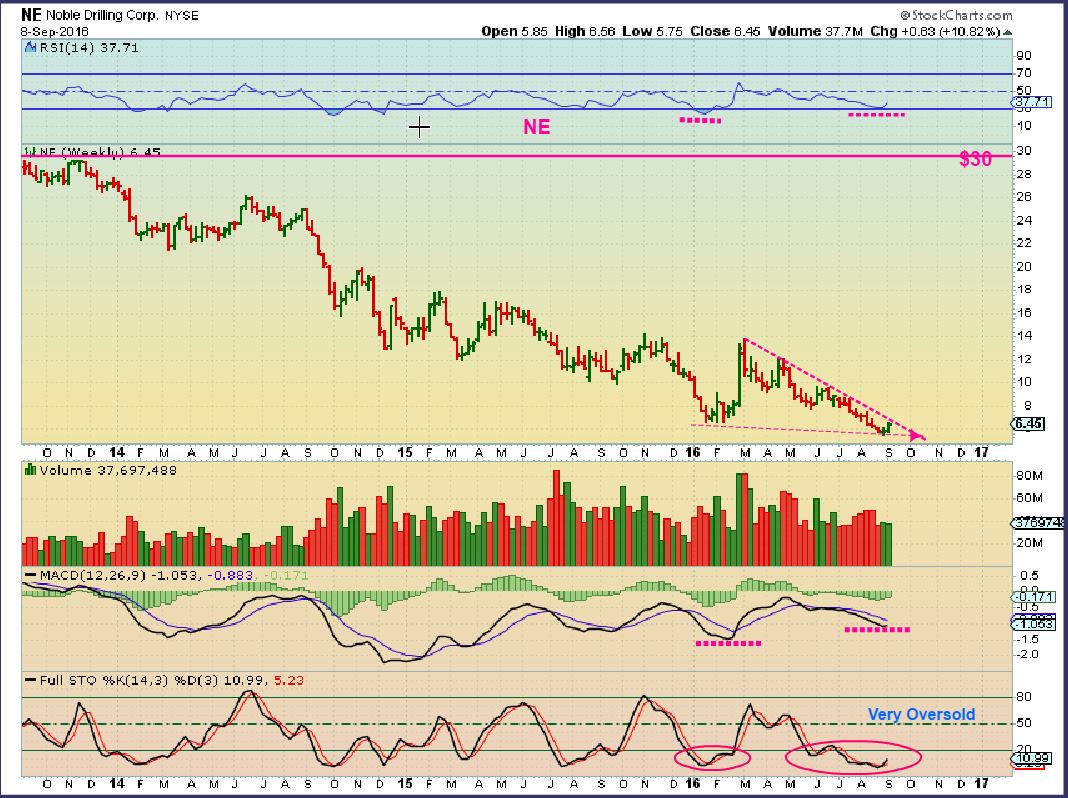Open the StockCharts.com attribution link
This screenshot has width=1068, height=798.
956,15
